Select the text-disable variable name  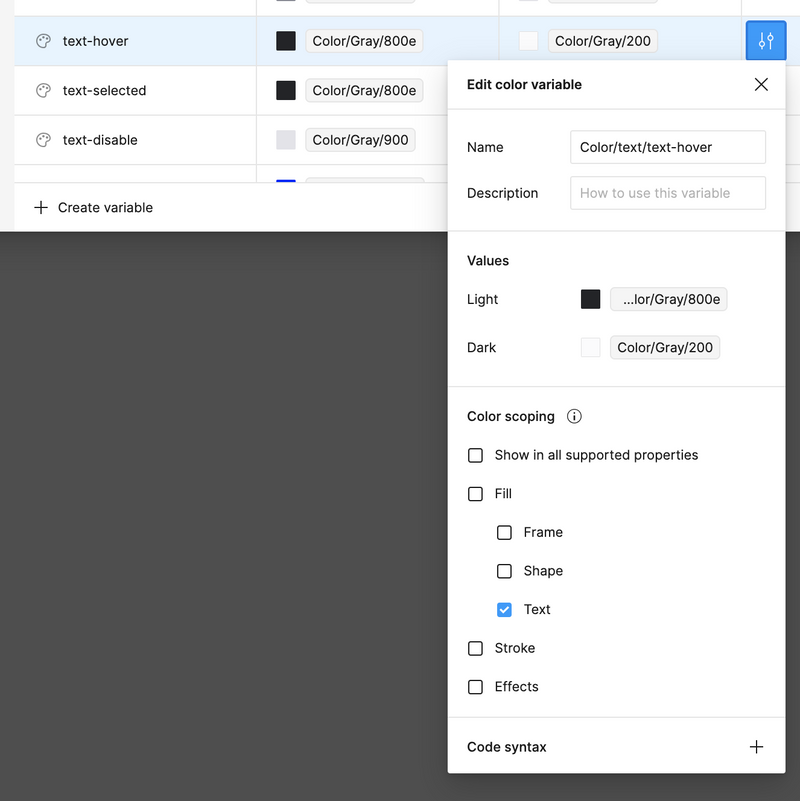click(100, 140)
